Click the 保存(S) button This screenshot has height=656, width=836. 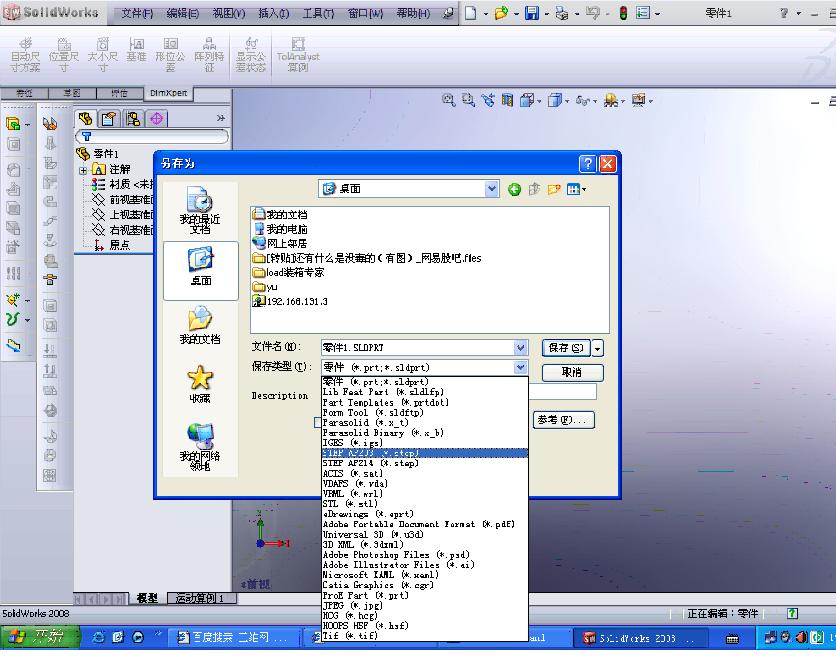[x=566, y=348]
